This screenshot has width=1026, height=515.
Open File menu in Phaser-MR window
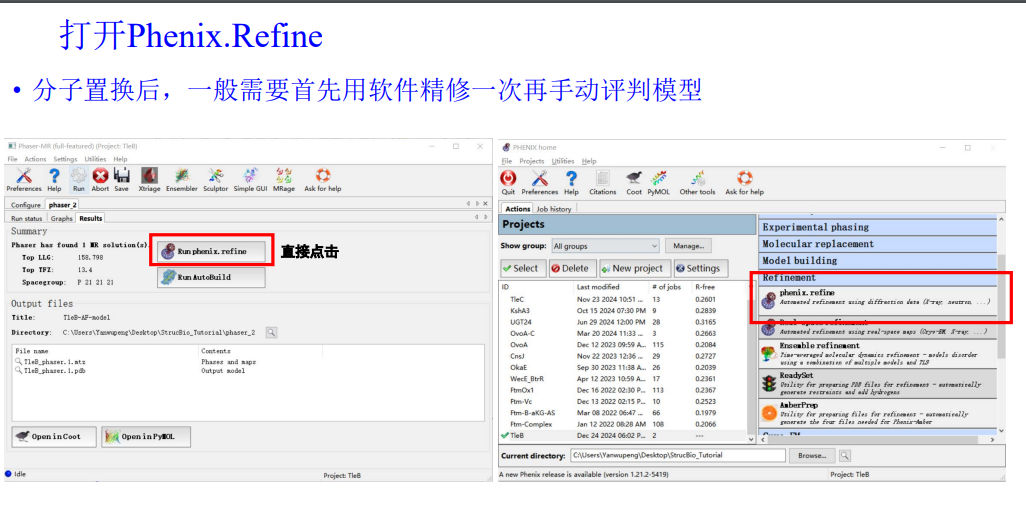(12, 159)
